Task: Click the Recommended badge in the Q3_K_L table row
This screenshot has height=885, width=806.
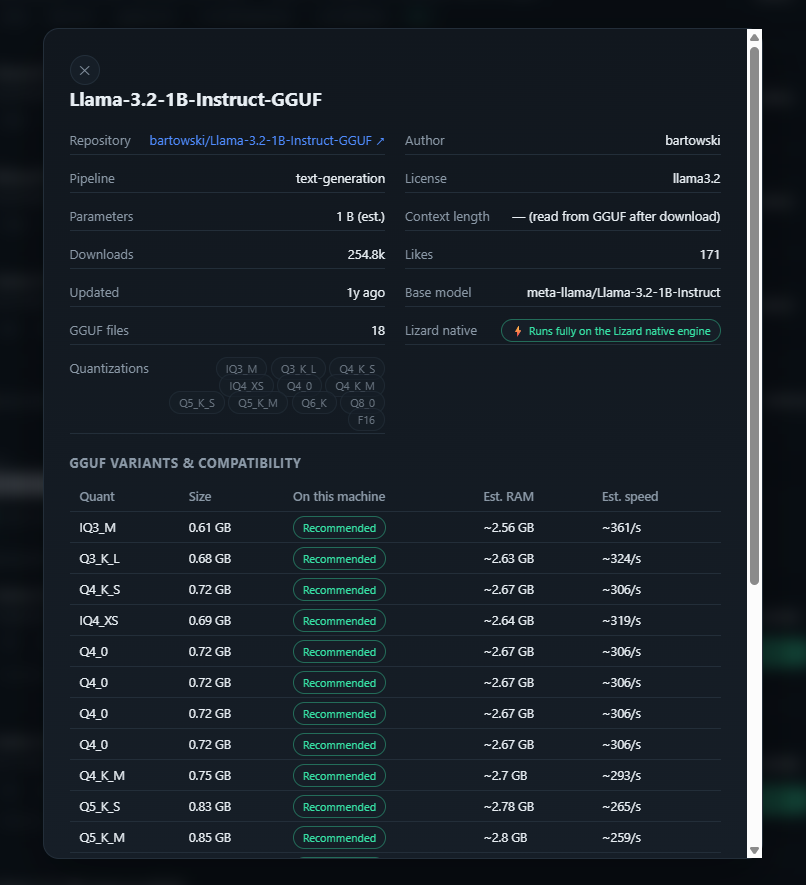Action: coord(339,559)
